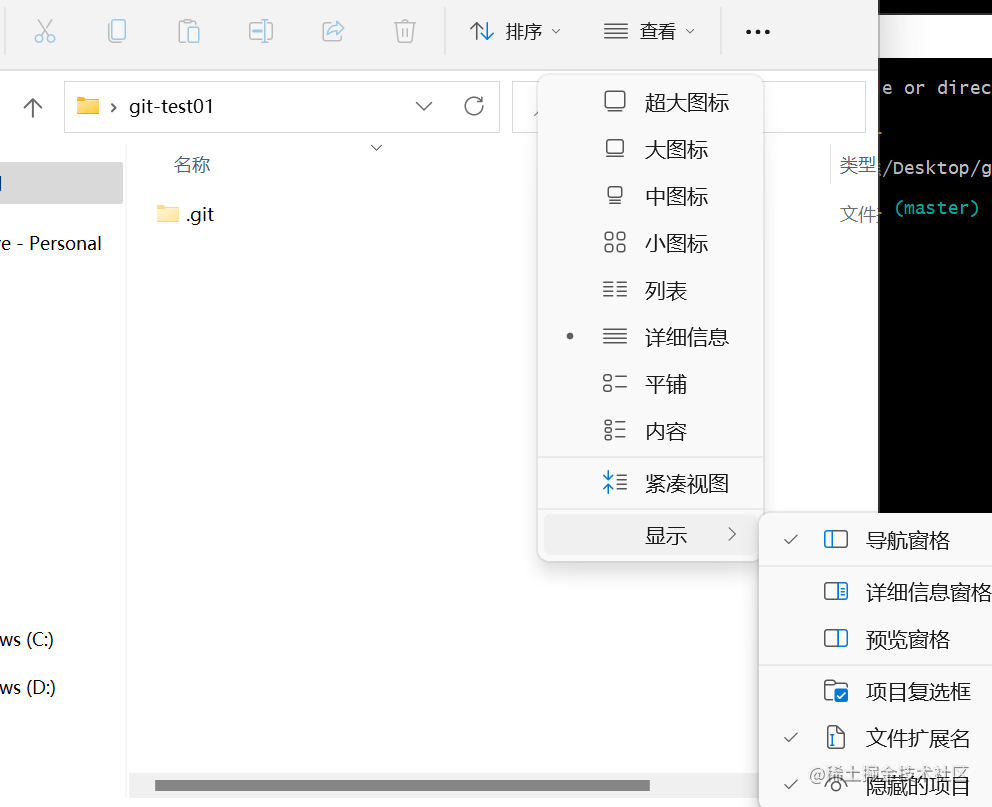
Task: Click the Cut scissors icon
Action: [45, 31]
